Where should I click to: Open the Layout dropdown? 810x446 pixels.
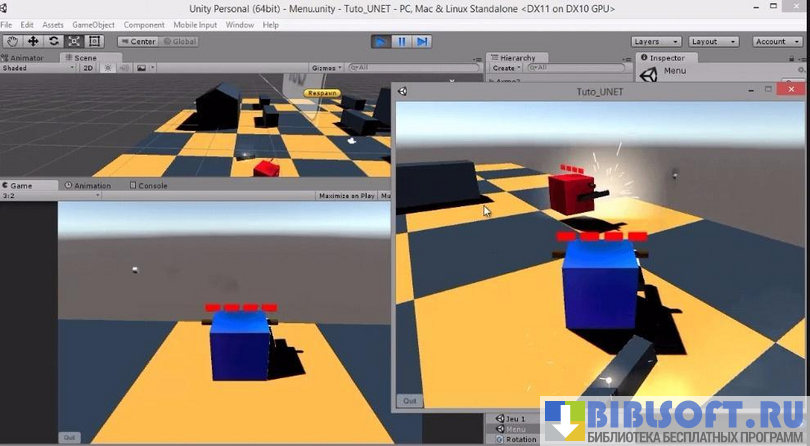coord(714,41)
